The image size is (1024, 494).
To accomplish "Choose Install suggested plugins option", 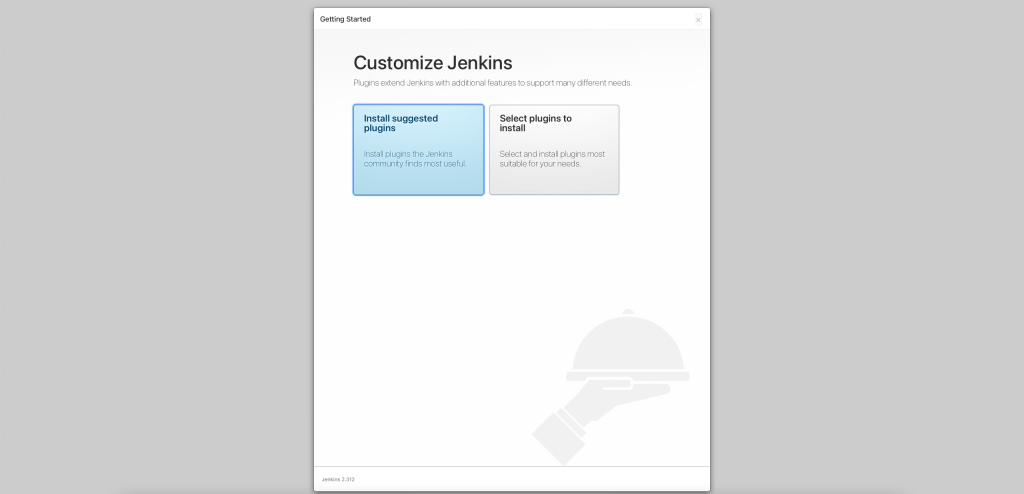I will (419, 150).
